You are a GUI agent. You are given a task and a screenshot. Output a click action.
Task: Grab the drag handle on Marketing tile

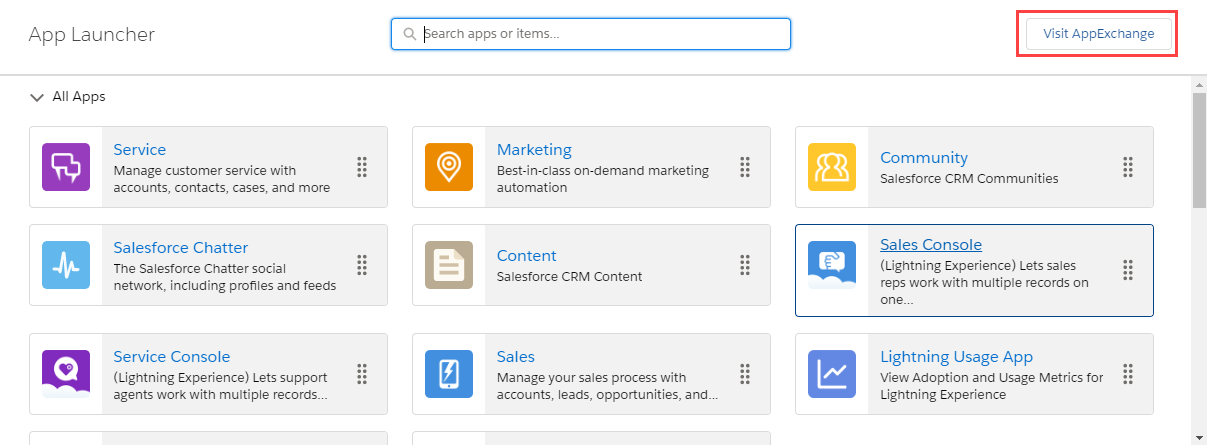tap(745, 167)
